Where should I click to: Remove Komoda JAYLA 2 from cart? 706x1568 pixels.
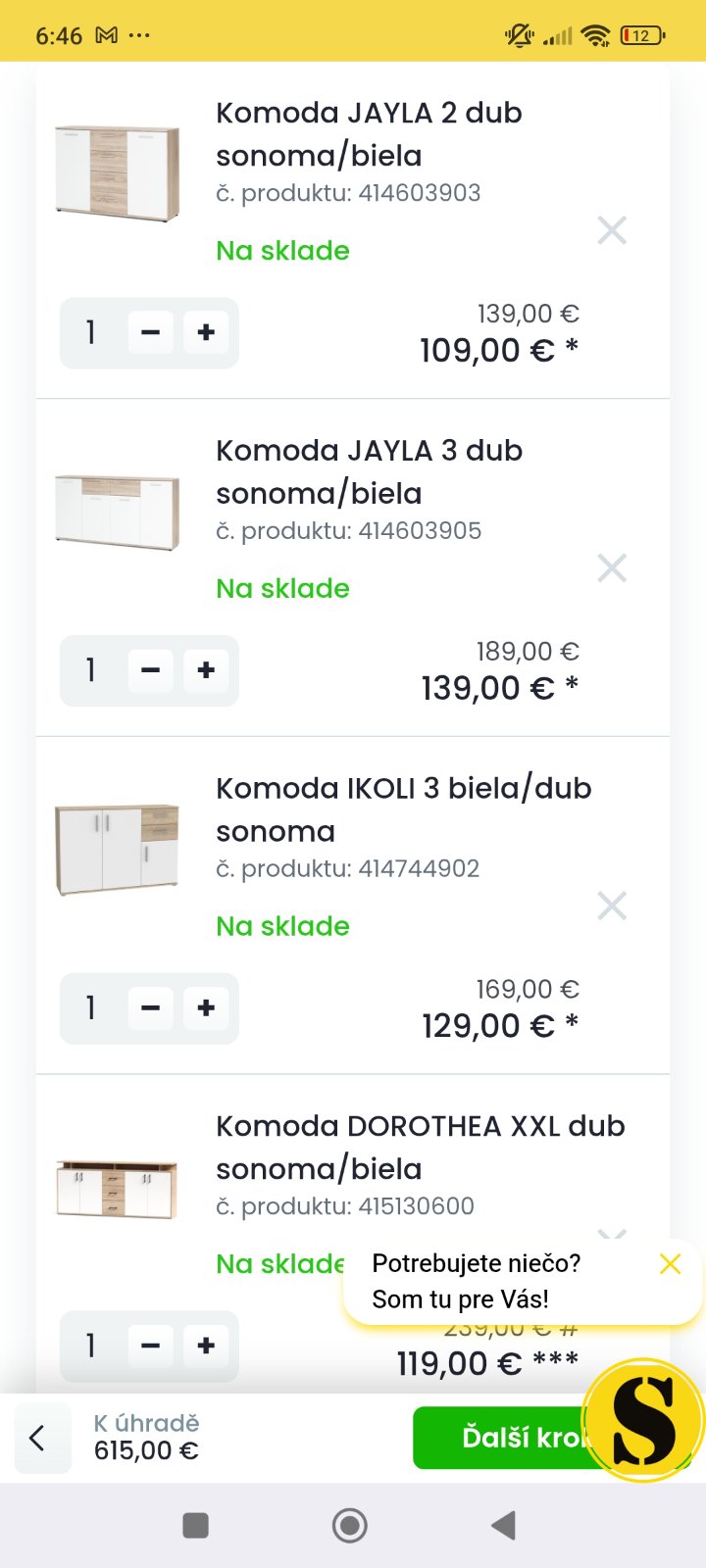pyautogui.click(x=612, y=231)
